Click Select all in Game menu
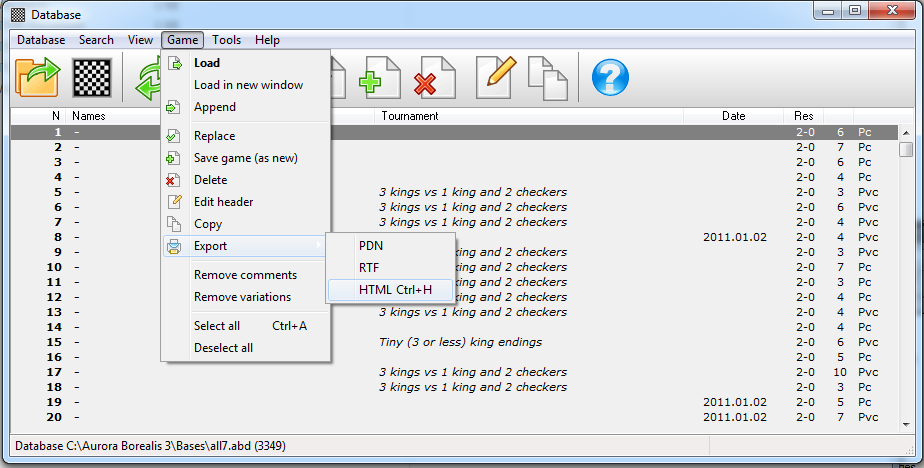The width and height of the screenshot is (924, 468). 217,326
